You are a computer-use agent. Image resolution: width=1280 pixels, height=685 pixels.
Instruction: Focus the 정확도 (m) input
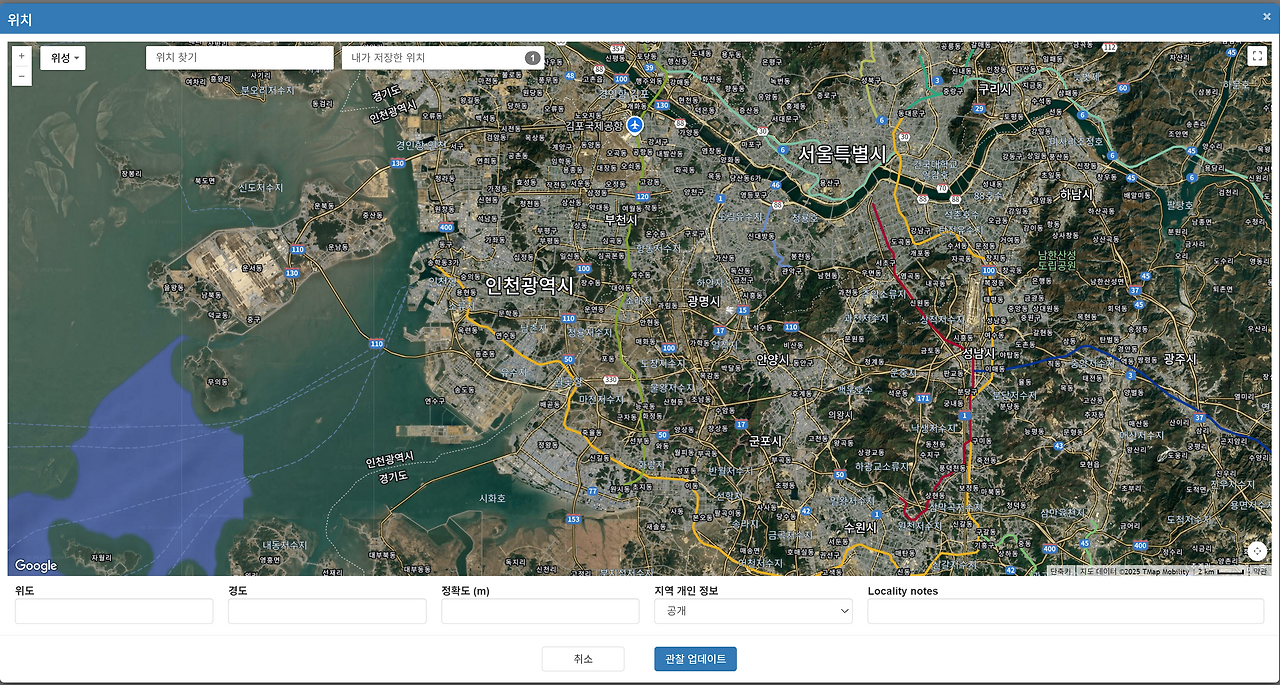click(x=540, y=611)
